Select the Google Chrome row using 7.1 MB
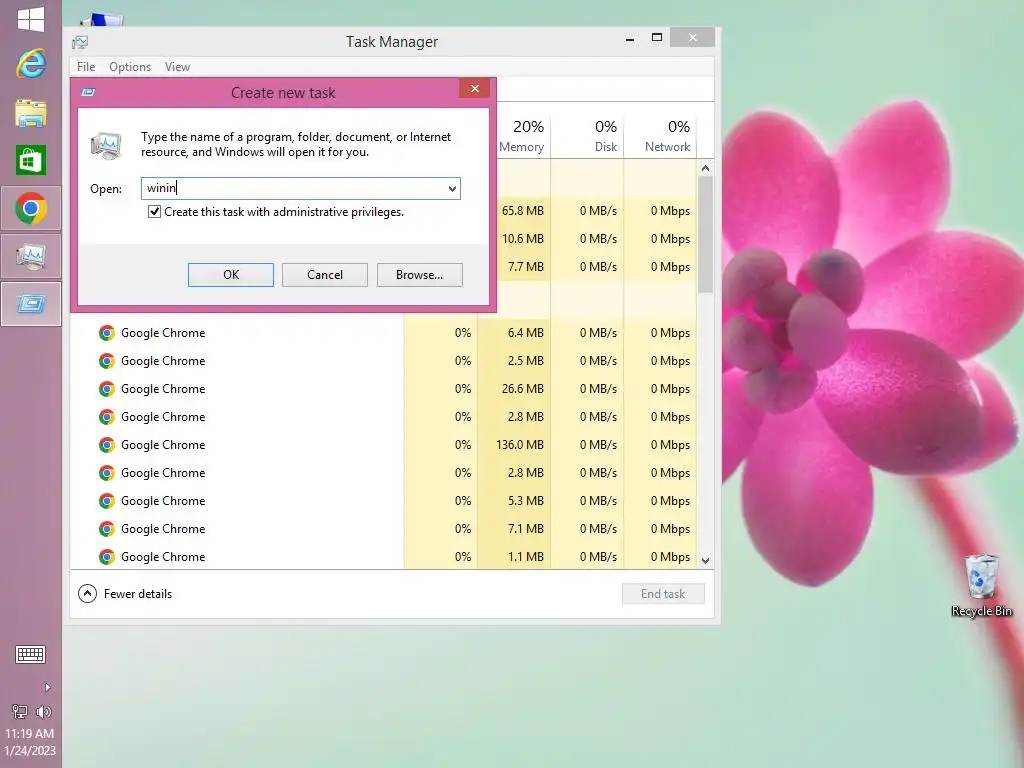This screenshot has height=768, width=1024. pyautogui.click(x=383, y=529)
